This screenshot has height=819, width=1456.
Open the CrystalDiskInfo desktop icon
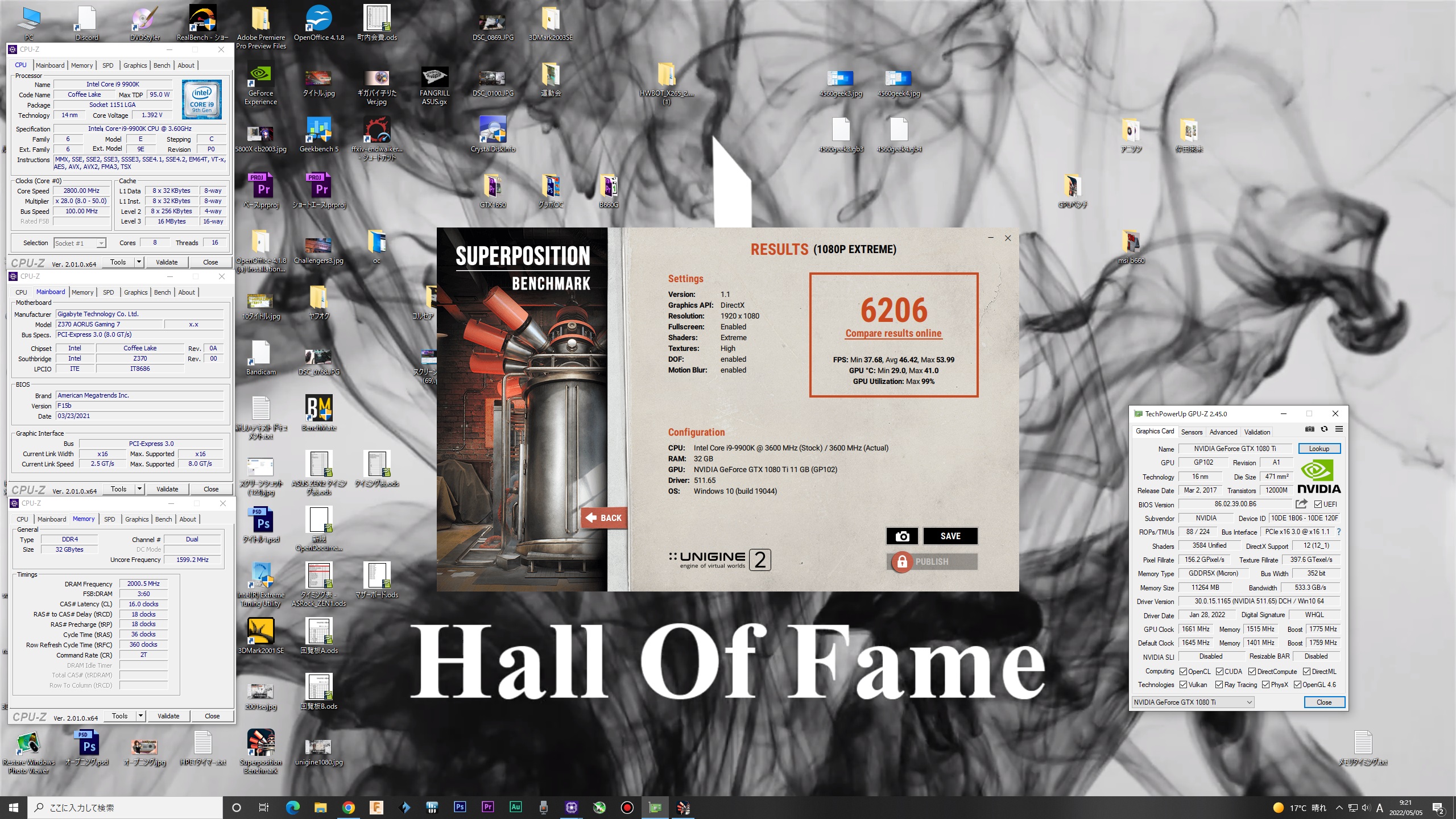[x=493, y=135]
